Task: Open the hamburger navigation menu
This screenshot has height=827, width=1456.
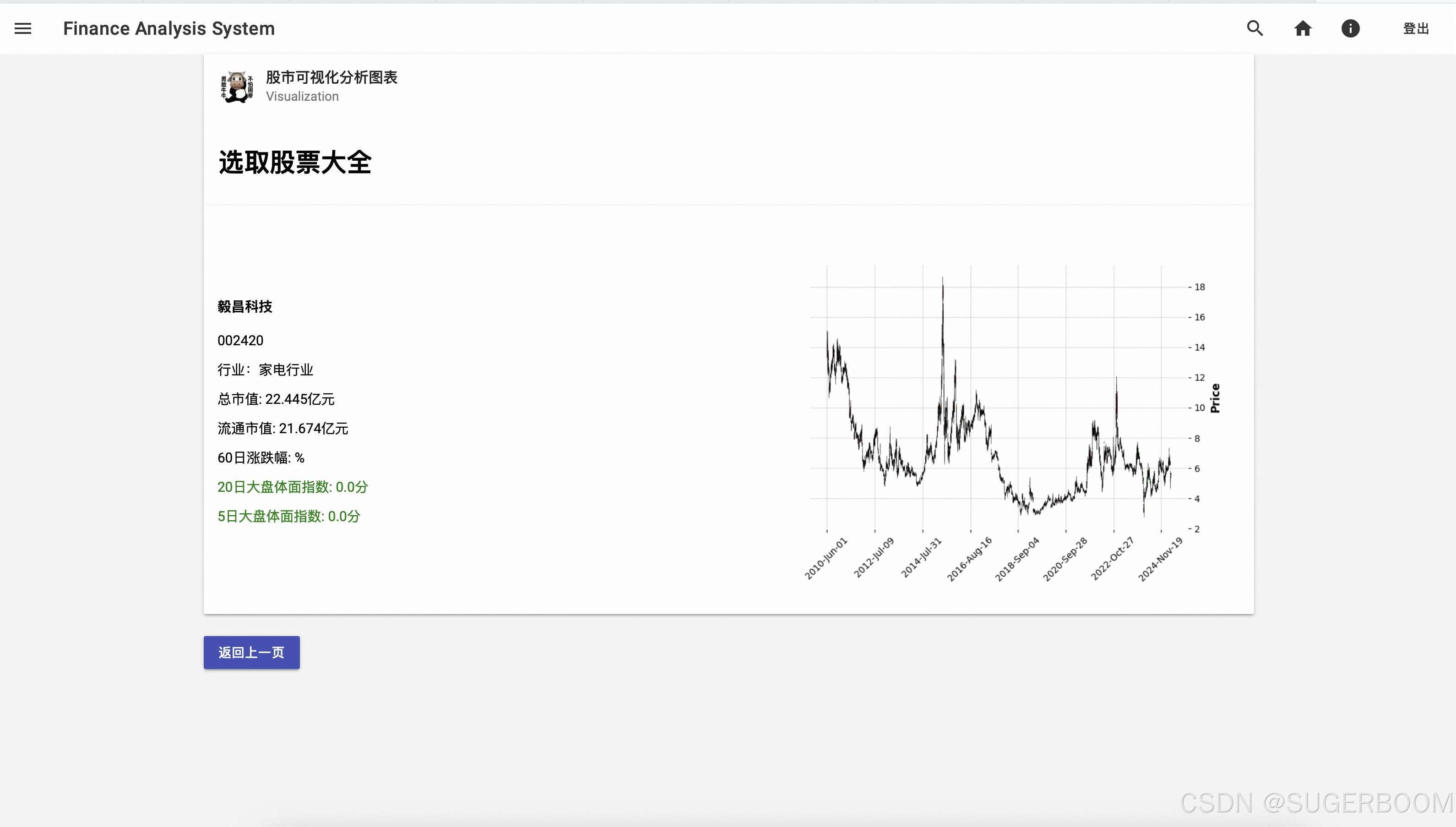Action: (x=23, y=28)
